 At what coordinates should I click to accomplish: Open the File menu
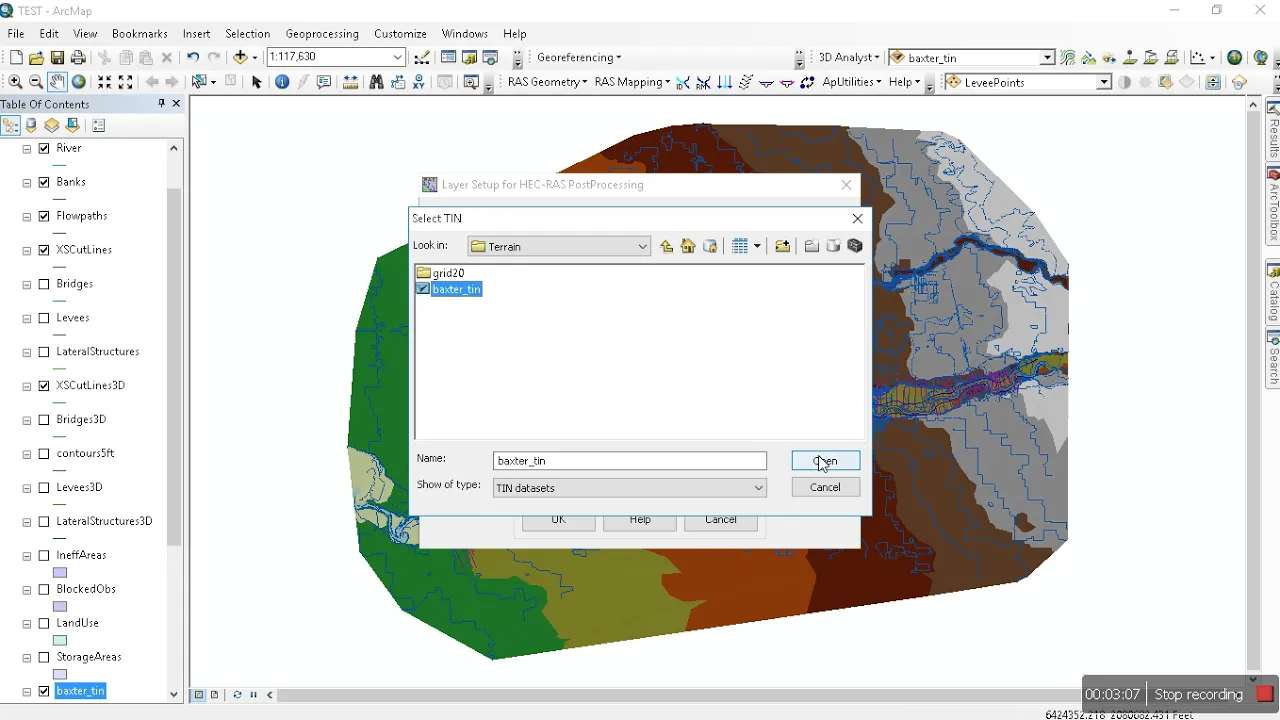[x=16, y=33]
